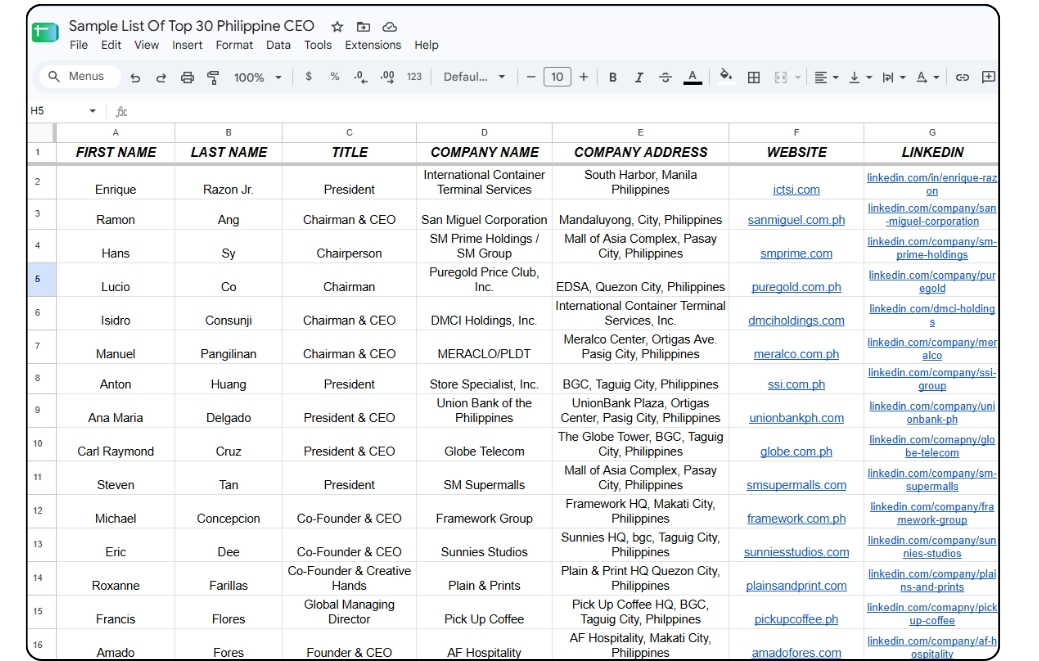This screenshot has height=661, width=1039.
Task: Toggle bold formatting
Action: 613,77
